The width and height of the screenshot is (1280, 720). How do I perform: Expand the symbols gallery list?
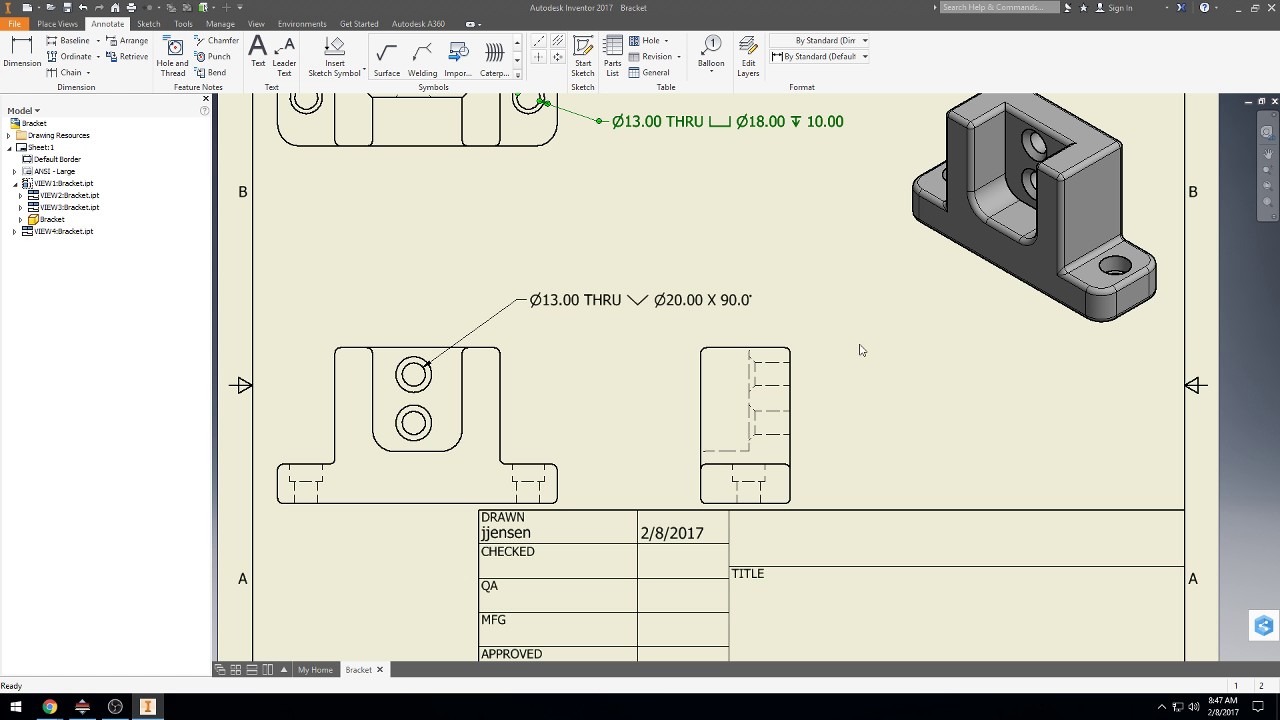pos(517,74)
